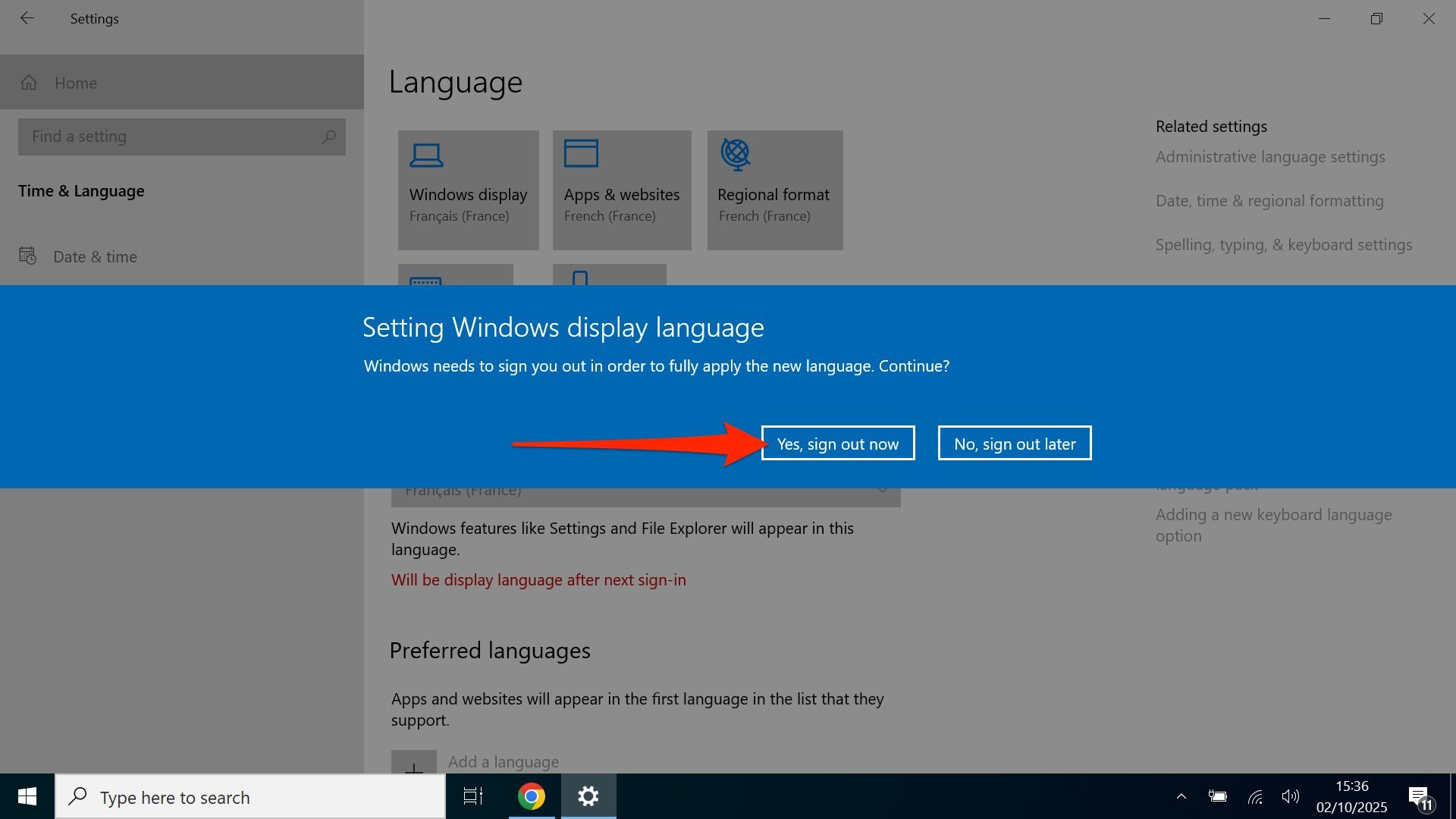The height and width of the screenshot is (819, 1456).
Task: Click the Add a language plus button
Action: click(x=414, y=764)
